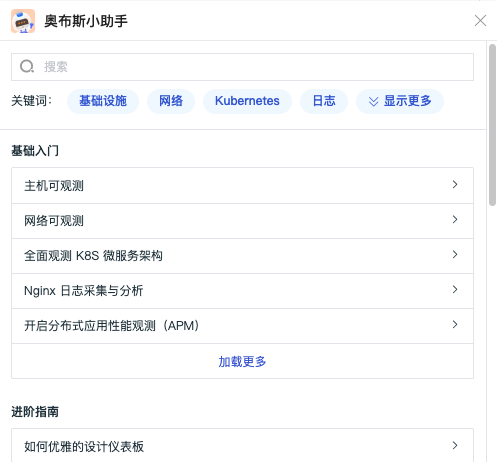The height and width of the screenshot is (462, 497).
Task: Open 开启分布式应用性能观测 (APM) guide
Action: [242, 326]
